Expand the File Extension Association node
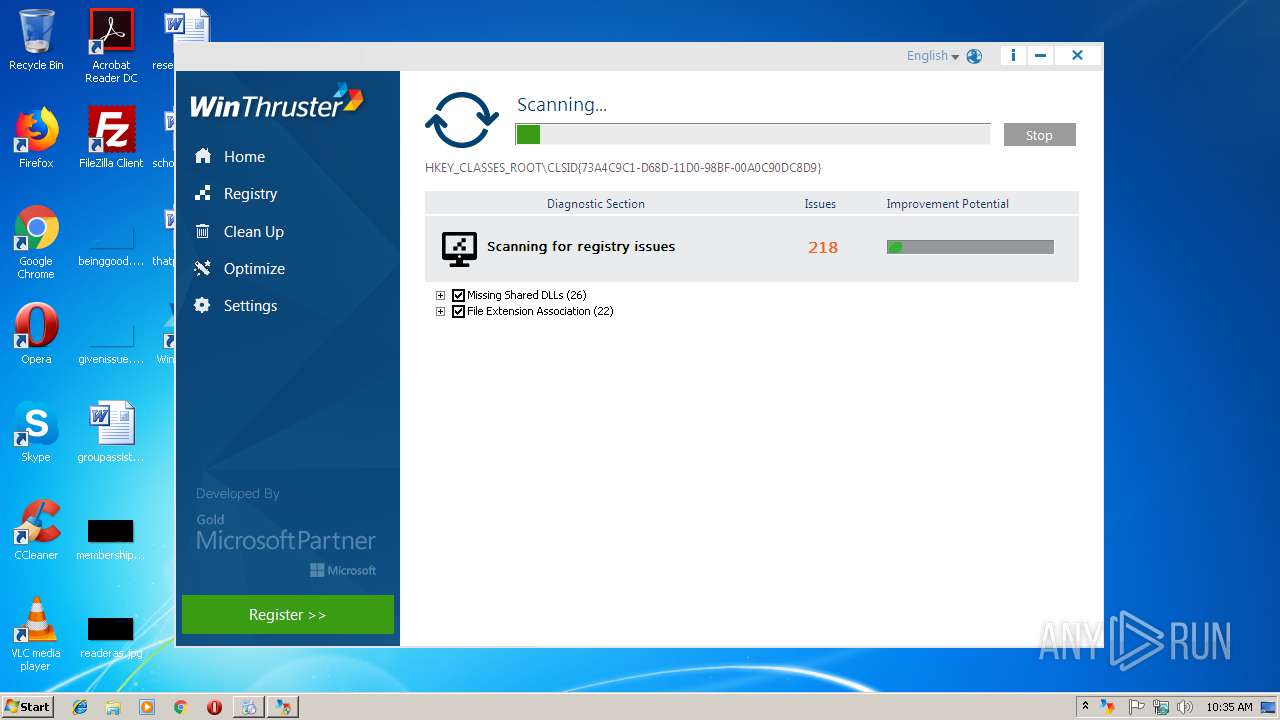Screen dimensions: 1280x720 [440, 311]
